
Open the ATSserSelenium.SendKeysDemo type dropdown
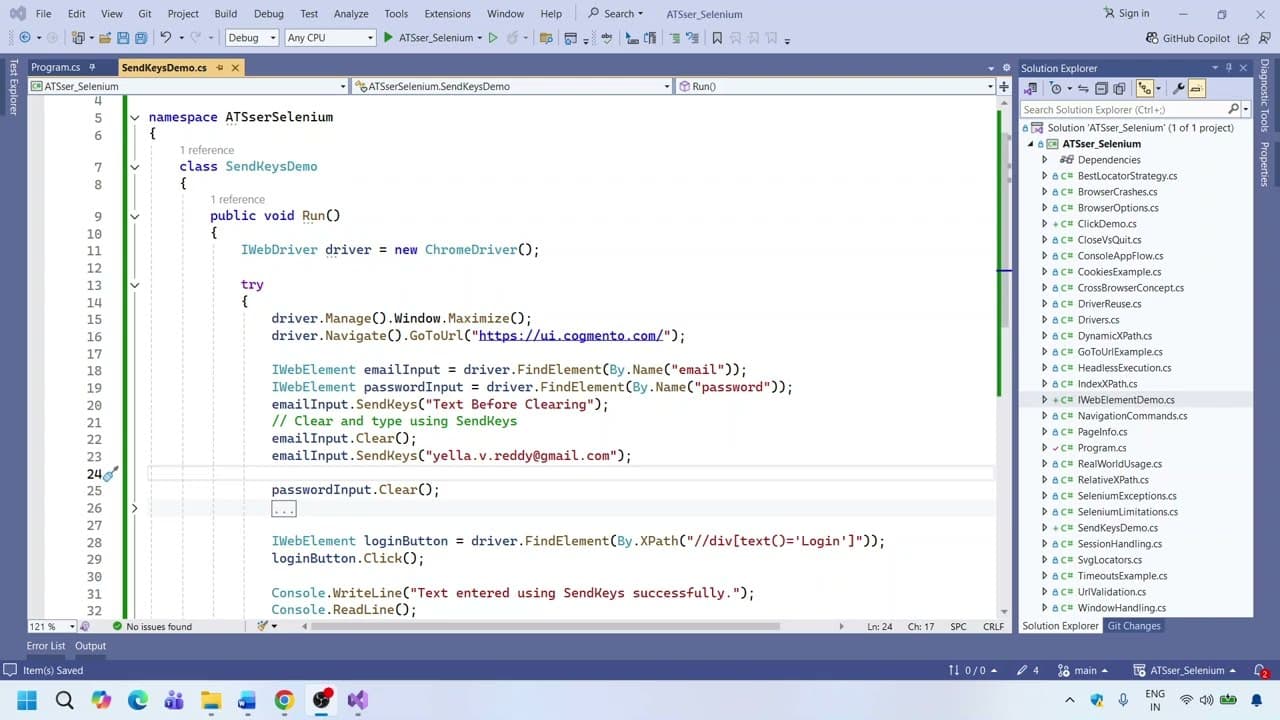pyautogui.click(x=513, y=86)
